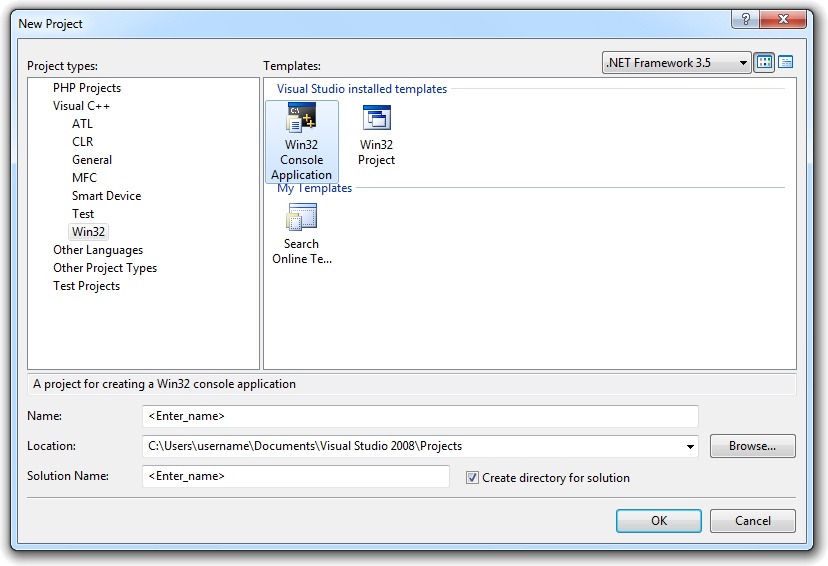828x566 pixels.
Task: Expand the Location path dropdown arrow
Action: [690, 447]
